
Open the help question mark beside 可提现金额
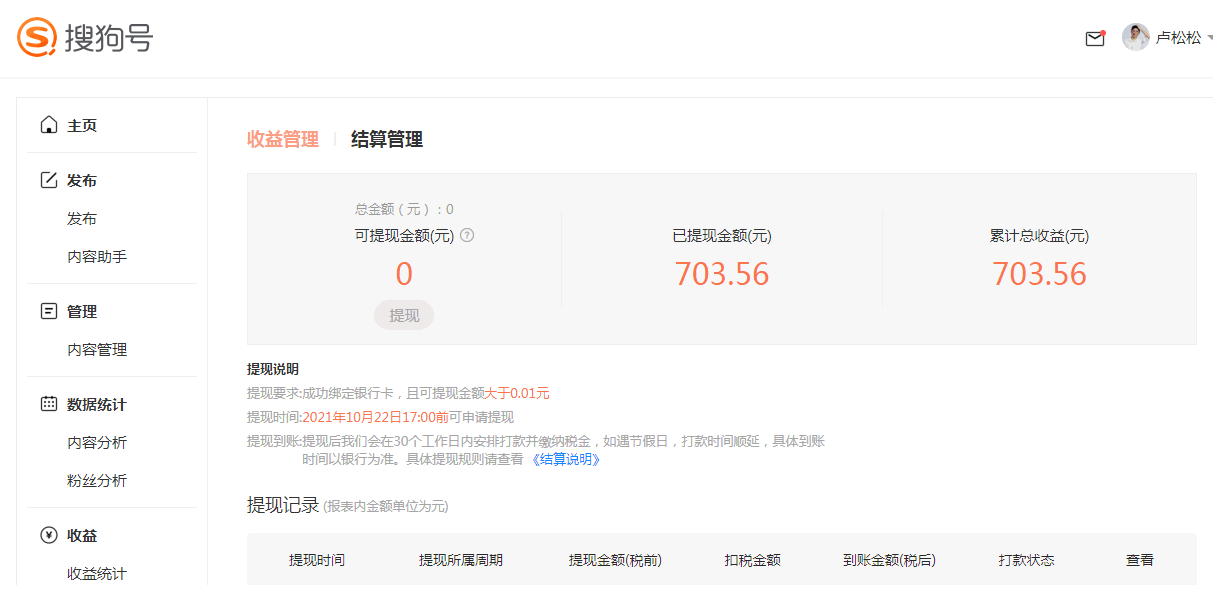(x=468, y=235)
